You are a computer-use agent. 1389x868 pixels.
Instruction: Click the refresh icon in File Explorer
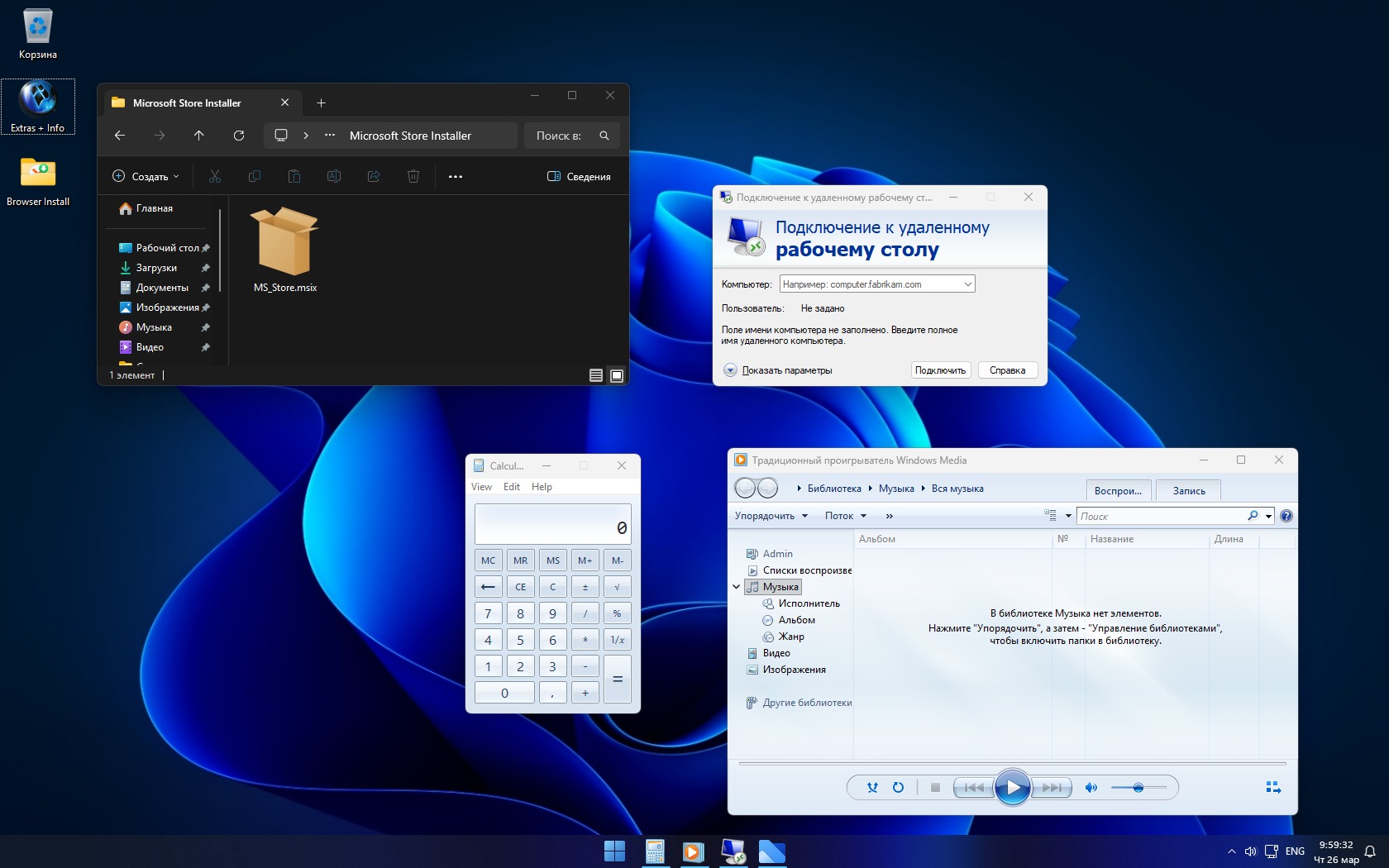239,136
